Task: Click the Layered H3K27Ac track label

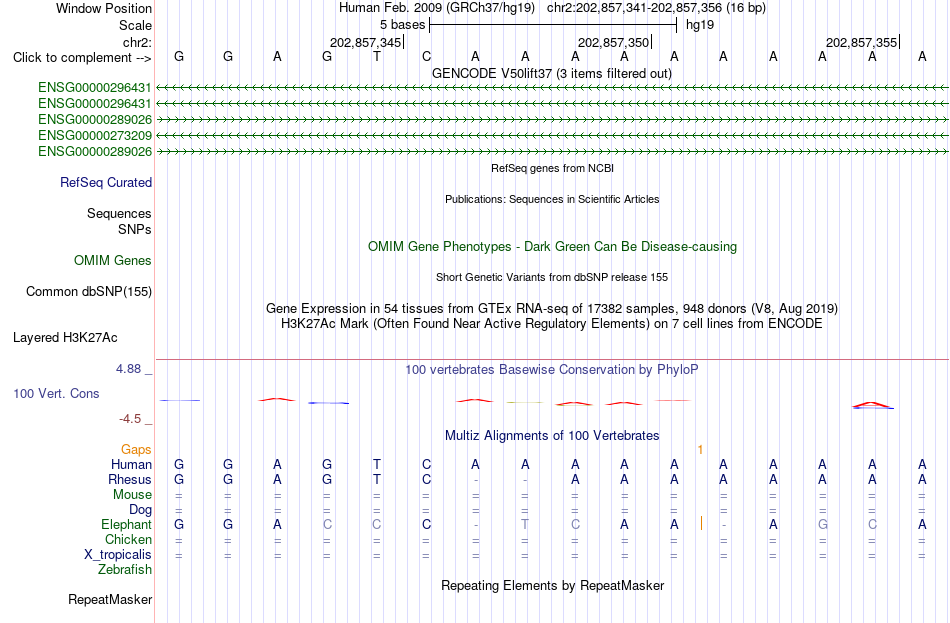Action: pyautogui.click(x=65, y=338)
